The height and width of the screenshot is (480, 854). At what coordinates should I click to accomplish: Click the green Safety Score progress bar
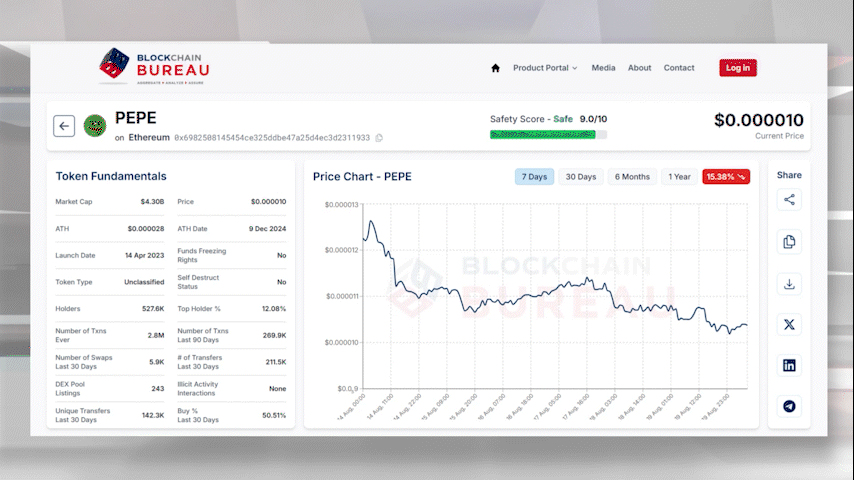click(x=547, y=134)
